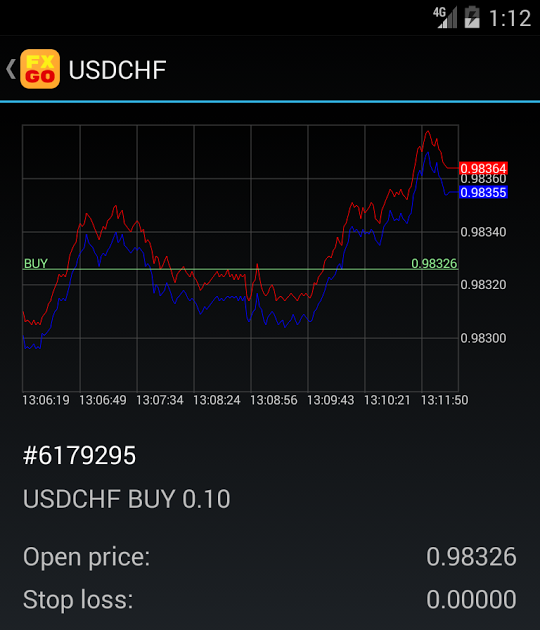Select the USDCHF title text
Viewport: 540px width, 630px height.
coord(117,70)
